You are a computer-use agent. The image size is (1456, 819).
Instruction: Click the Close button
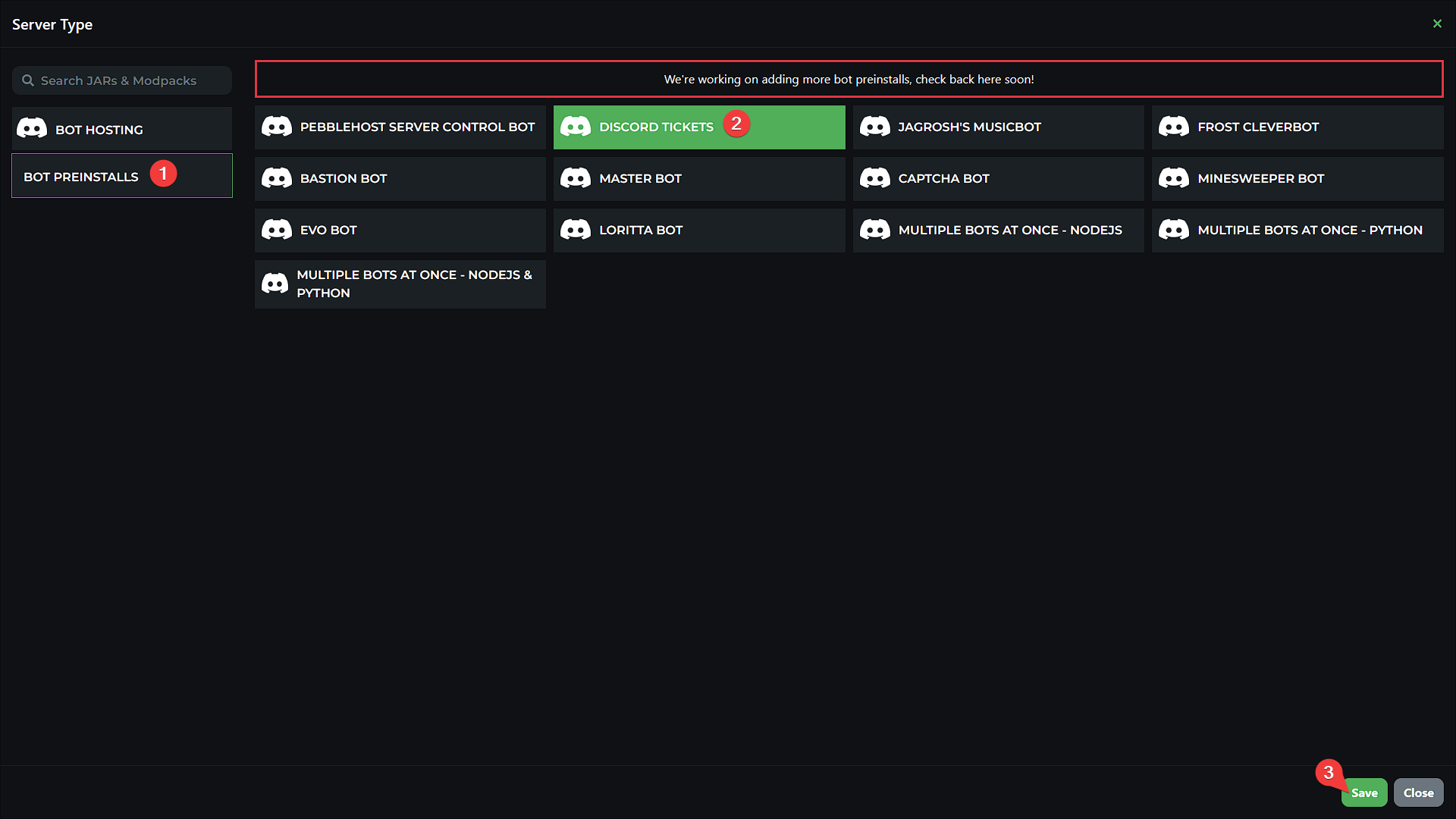[x=1418, y=792]
